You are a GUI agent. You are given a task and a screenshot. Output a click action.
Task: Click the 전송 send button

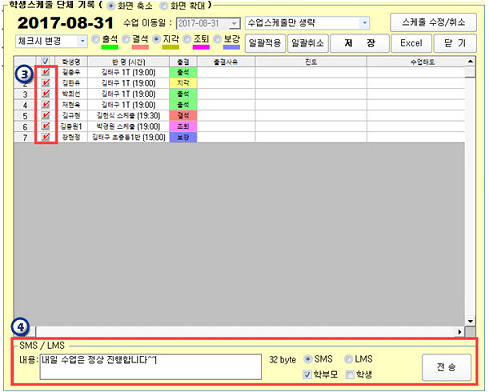point(447,367)
